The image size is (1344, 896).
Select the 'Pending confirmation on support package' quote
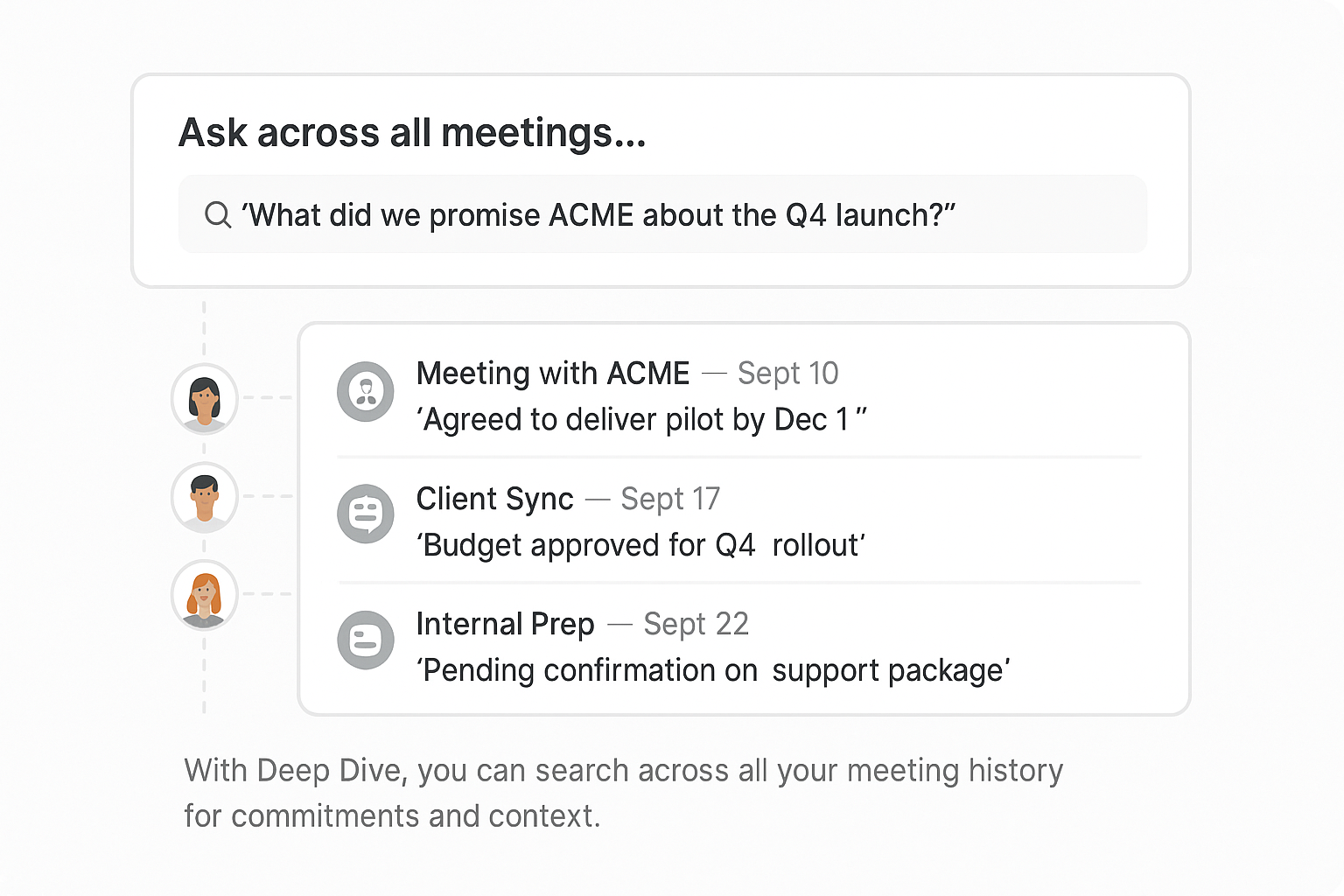pos(713,670)
